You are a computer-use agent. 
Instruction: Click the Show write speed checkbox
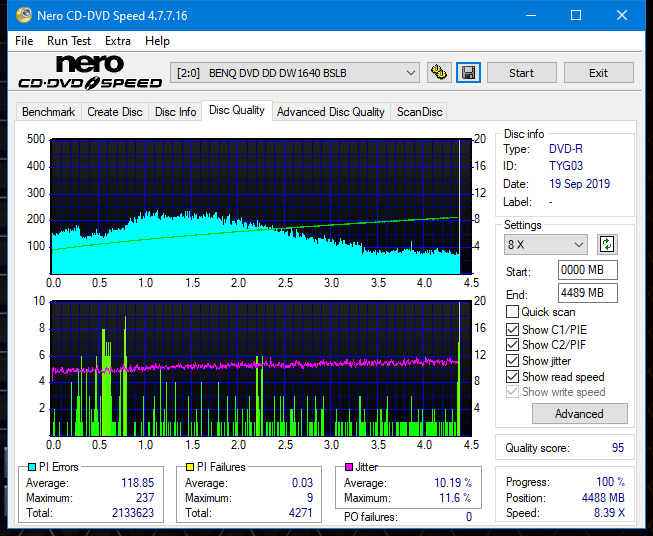(512, 392)
